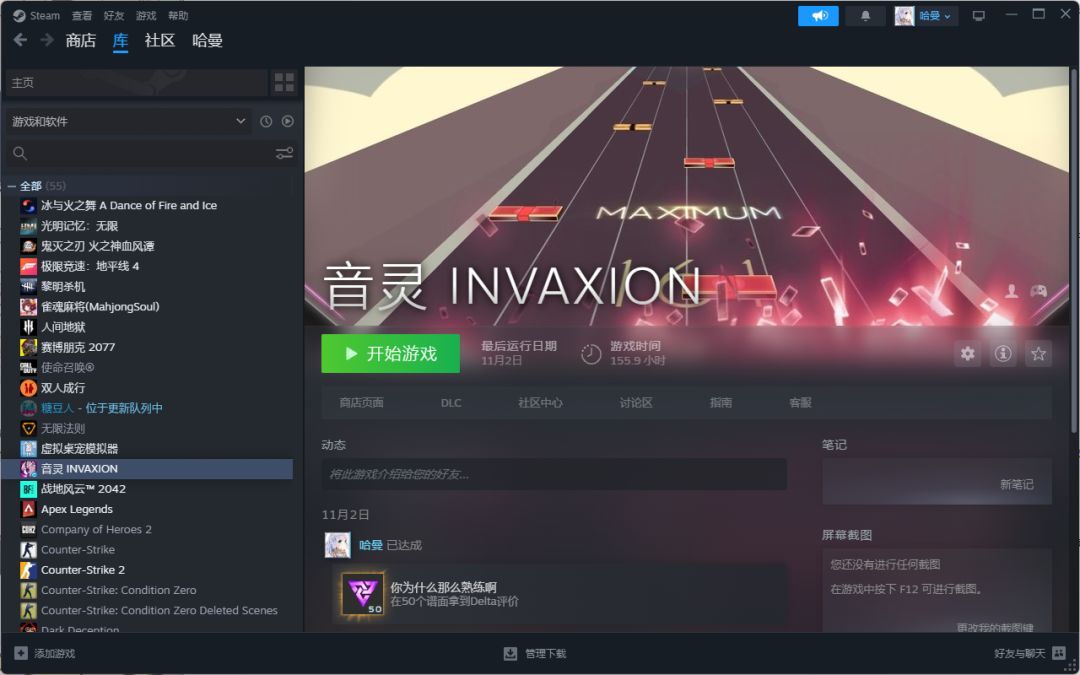This screenshot has height=675, width=1080.
Task: Go back with the left arrow
Action: 21,40
